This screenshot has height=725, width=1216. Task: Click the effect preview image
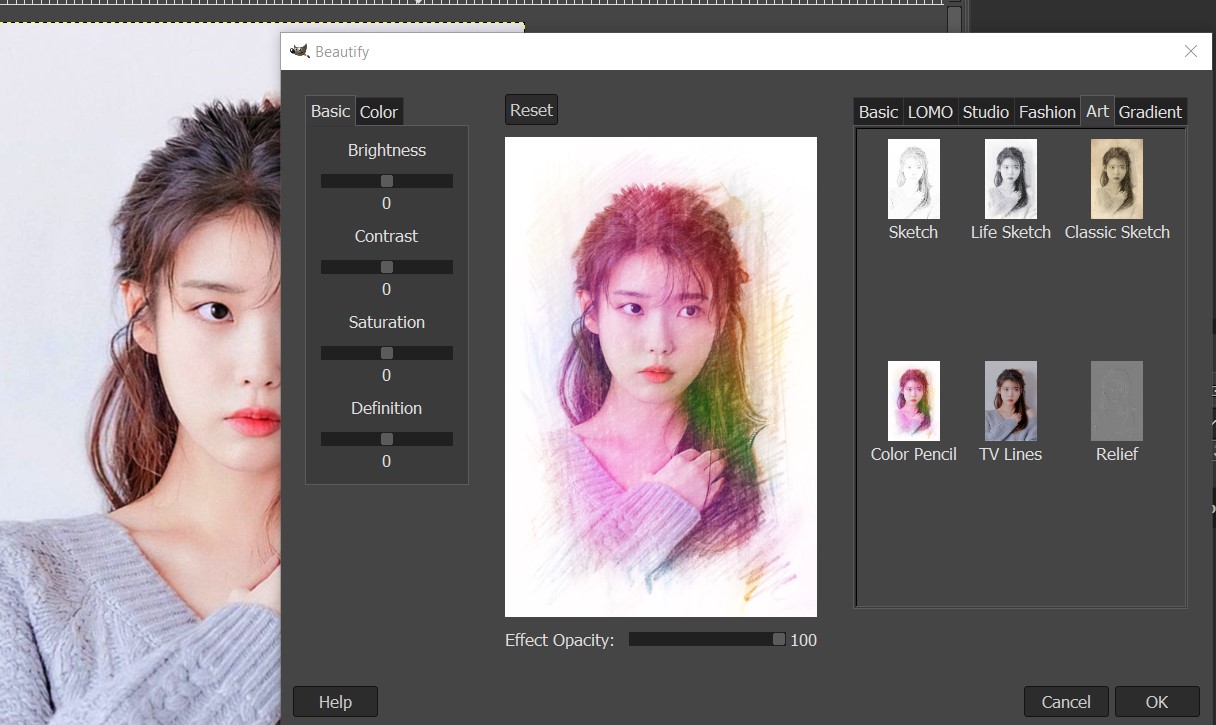pos(661,377)
